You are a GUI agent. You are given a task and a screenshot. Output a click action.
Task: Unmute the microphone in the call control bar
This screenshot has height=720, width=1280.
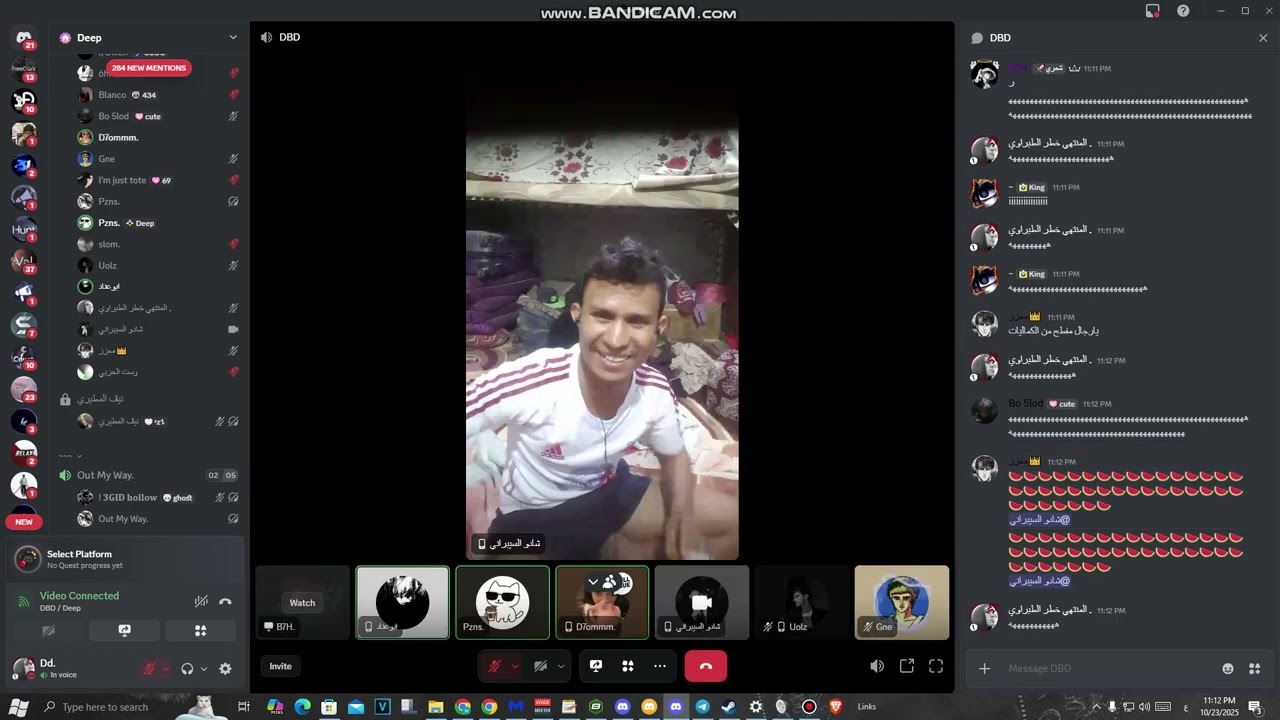[494, 666]
